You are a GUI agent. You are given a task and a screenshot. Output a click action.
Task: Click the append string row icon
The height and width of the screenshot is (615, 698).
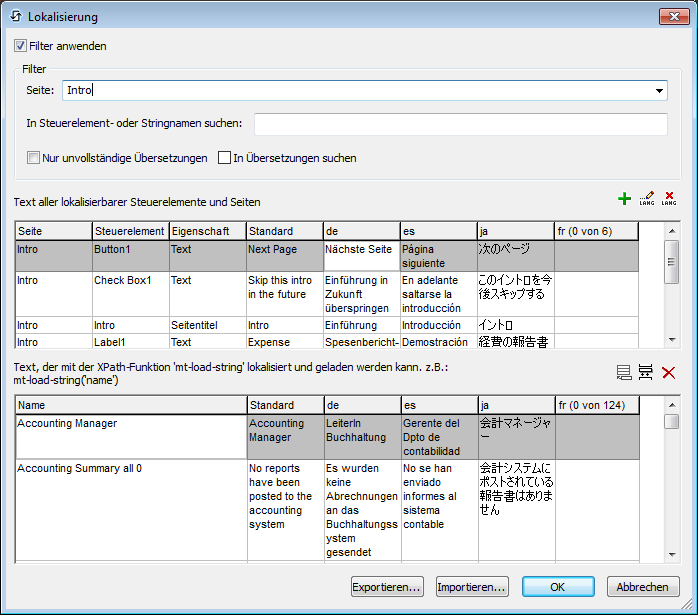pyautogui.click(x=624, y=373)
